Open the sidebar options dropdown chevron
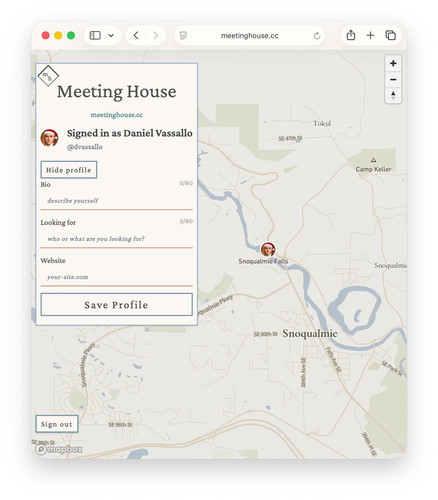The height and width of the screenshot is (500, 438). 111,35
